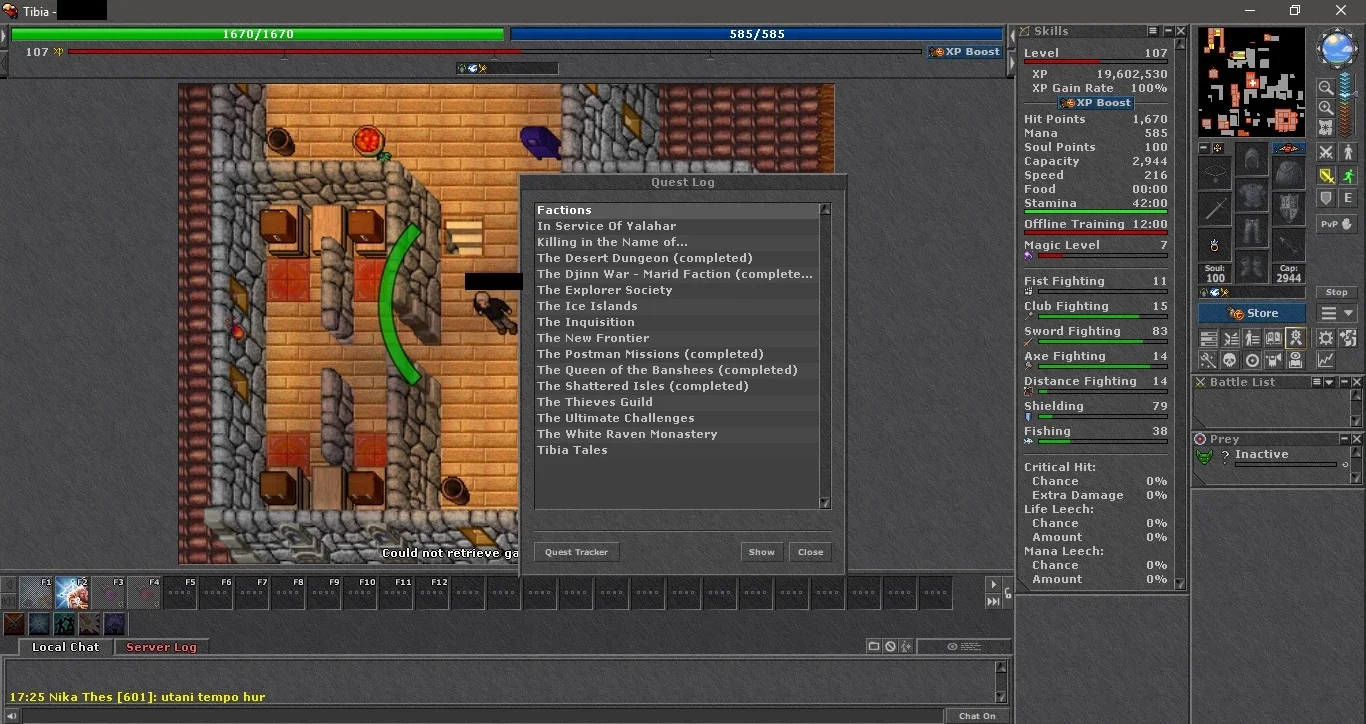Open the Store button
The width and height of the screenshot is (1366, 724).
(x=1252, y=313)
